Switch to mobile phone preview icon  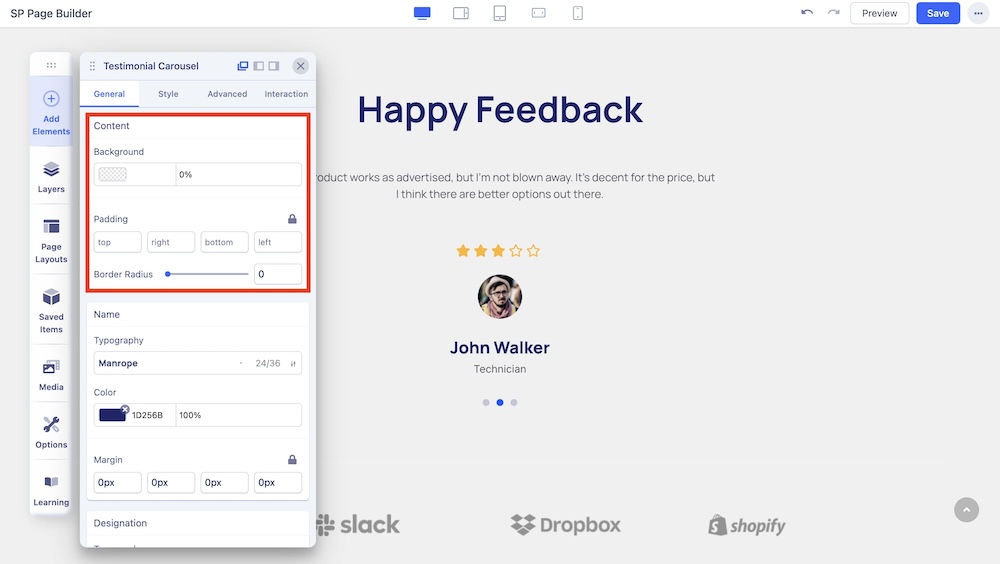(578, 13)
